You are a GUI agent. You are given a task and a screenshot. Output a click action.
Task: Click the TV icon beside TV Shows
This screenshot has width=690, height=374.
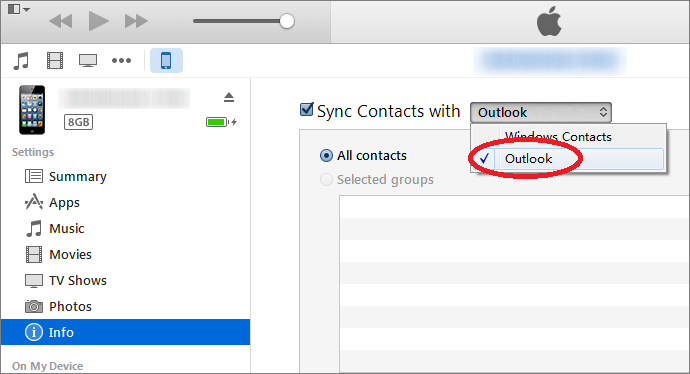click(34, 281)
